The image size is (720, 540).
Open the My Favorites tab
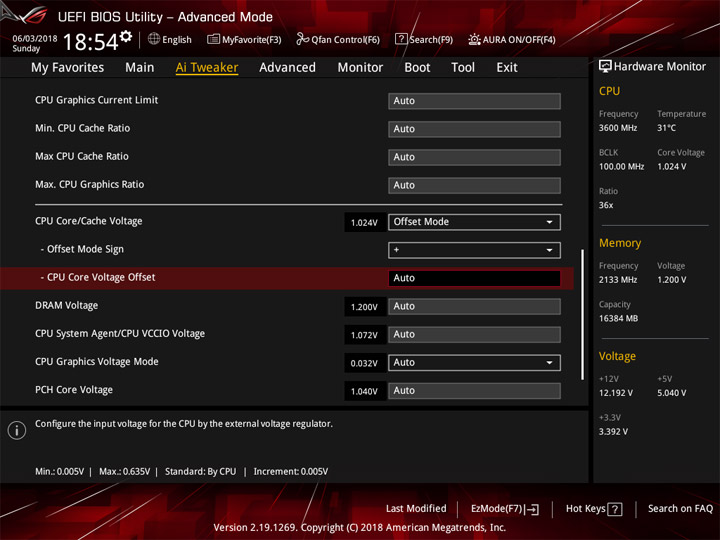coord(68,68)
